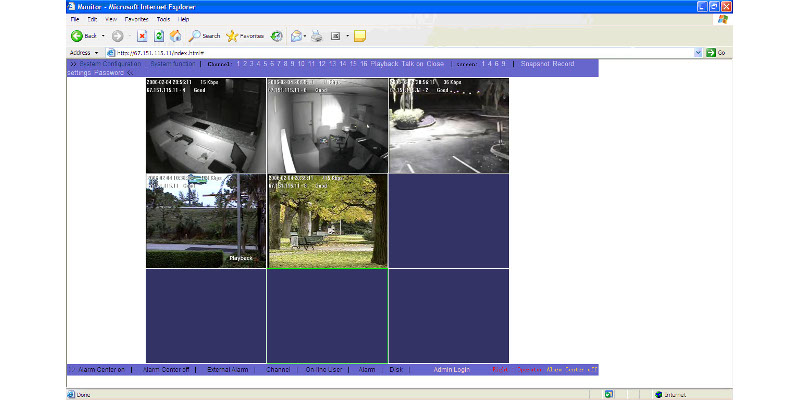Click the Talk on link
This screenshot has height=400, width=800.
(412, 64)
